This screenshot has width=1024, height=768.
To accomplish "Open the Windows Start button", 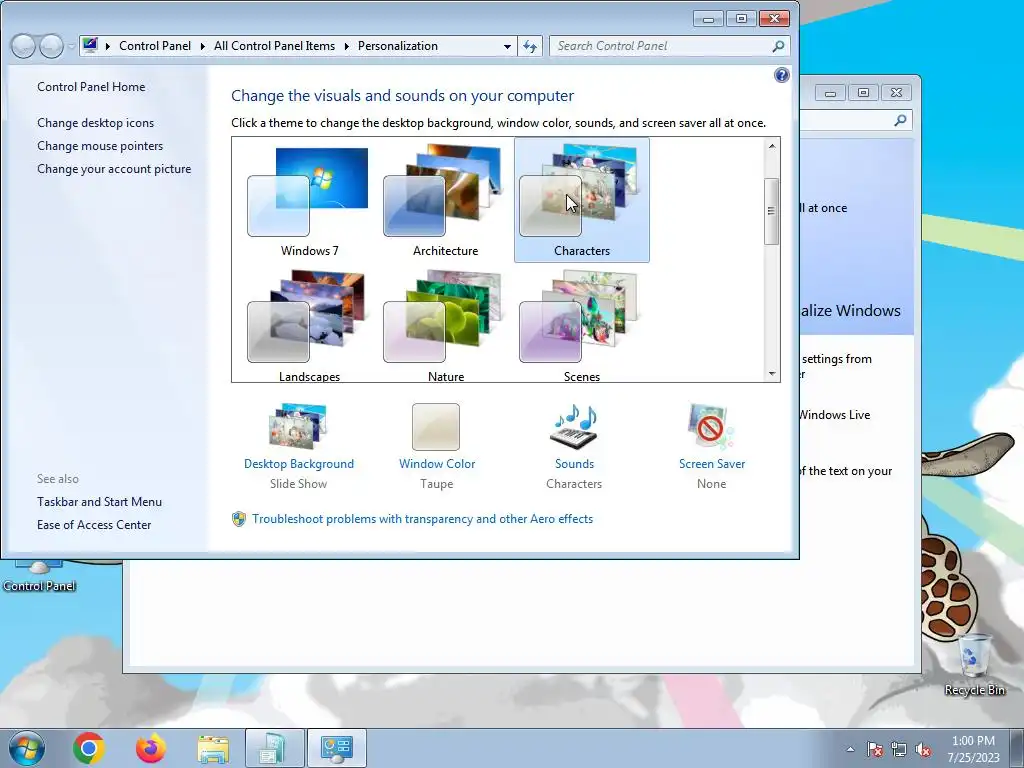I will point(27,748).
